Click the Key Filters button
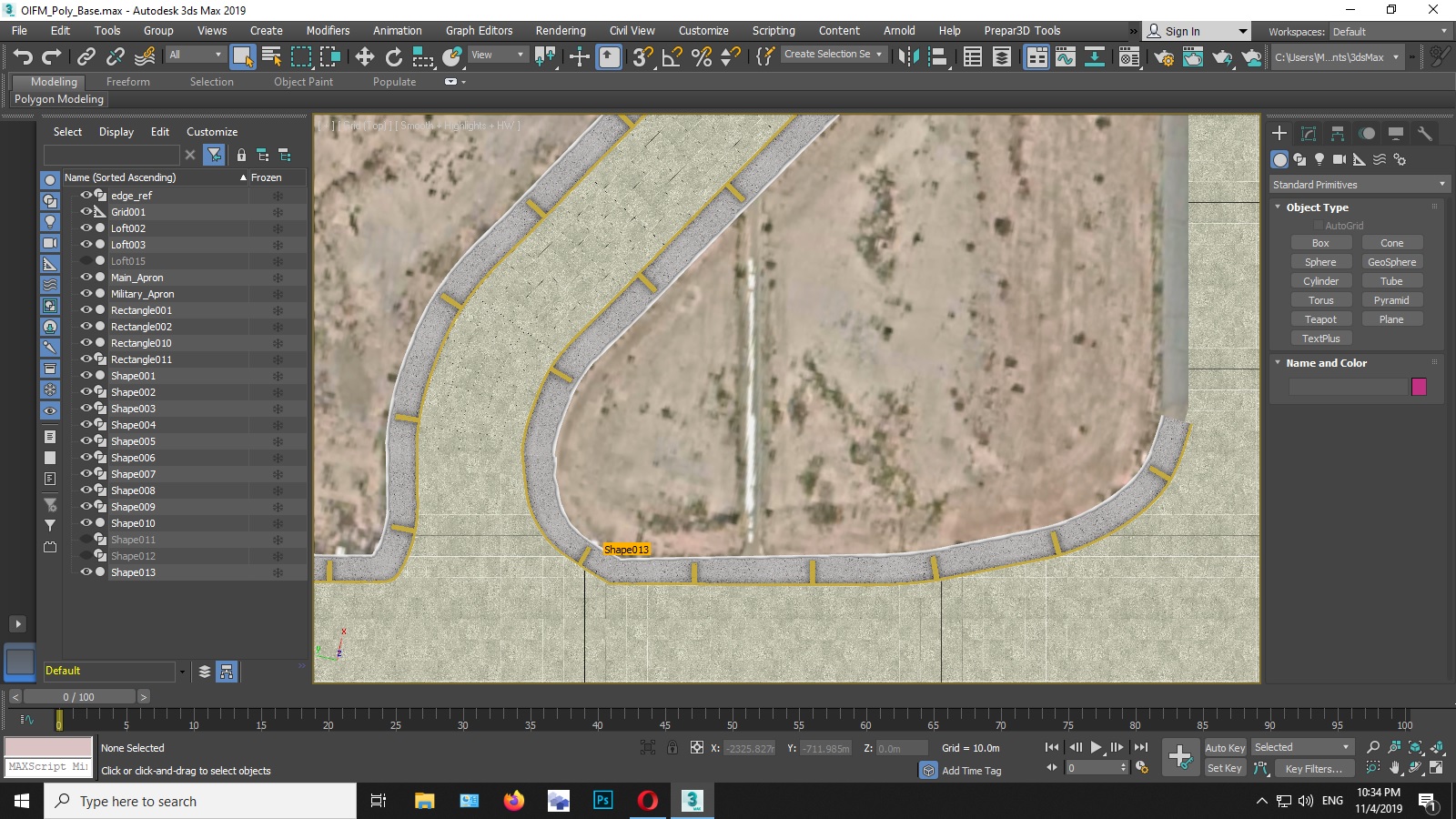This screenshot has height=819, width=1456. coord(1313,769)
